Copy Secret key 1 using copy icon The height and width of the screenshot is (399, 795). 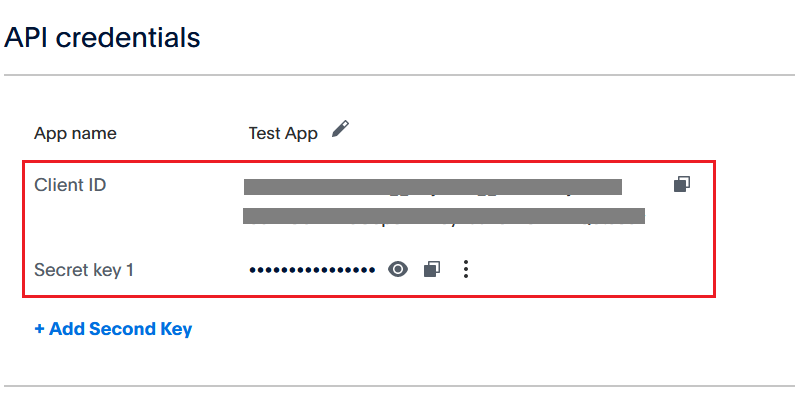pos(431,269)
